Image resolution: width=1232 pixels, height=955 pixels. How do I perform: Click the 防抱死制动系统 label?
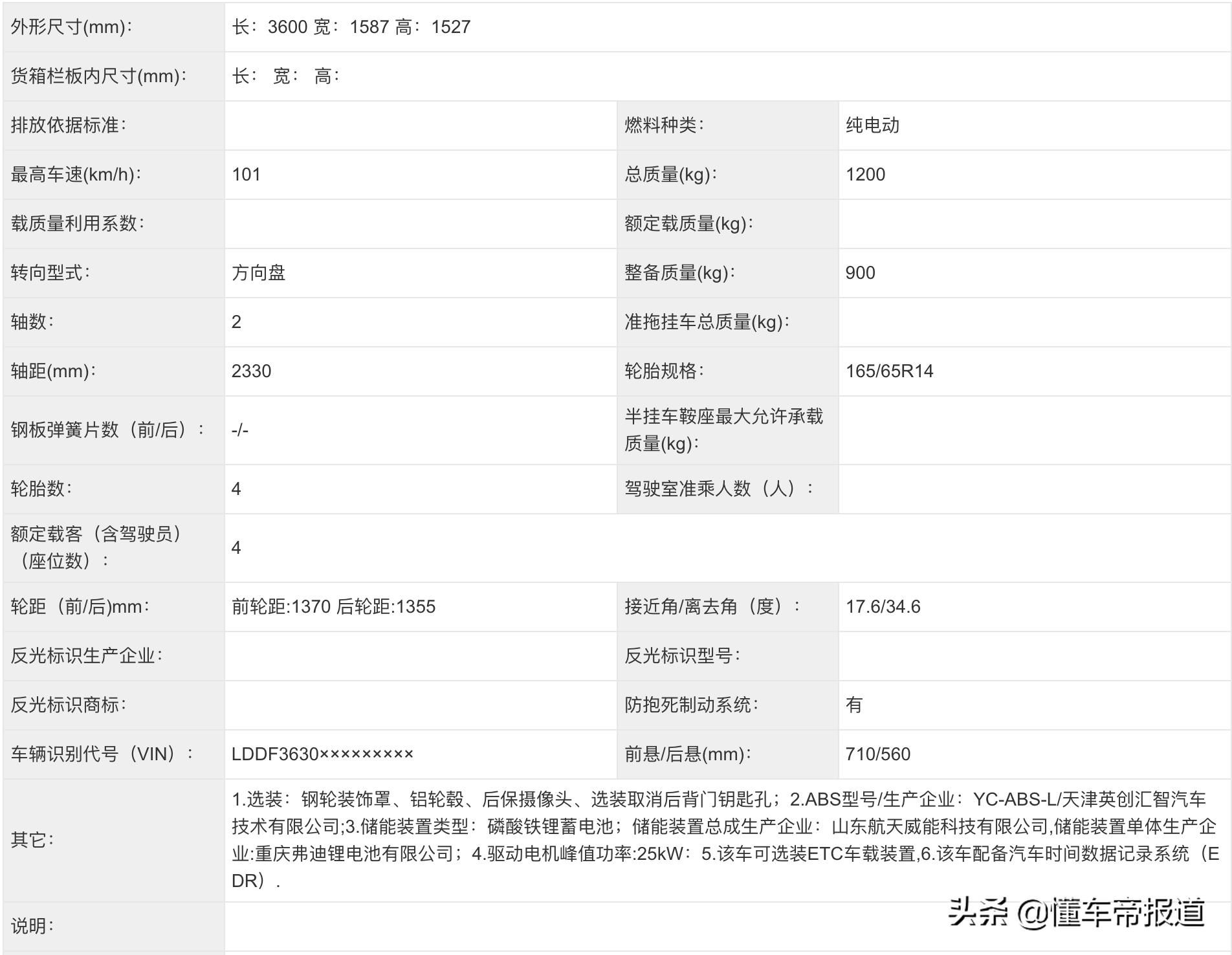(692, 704)
